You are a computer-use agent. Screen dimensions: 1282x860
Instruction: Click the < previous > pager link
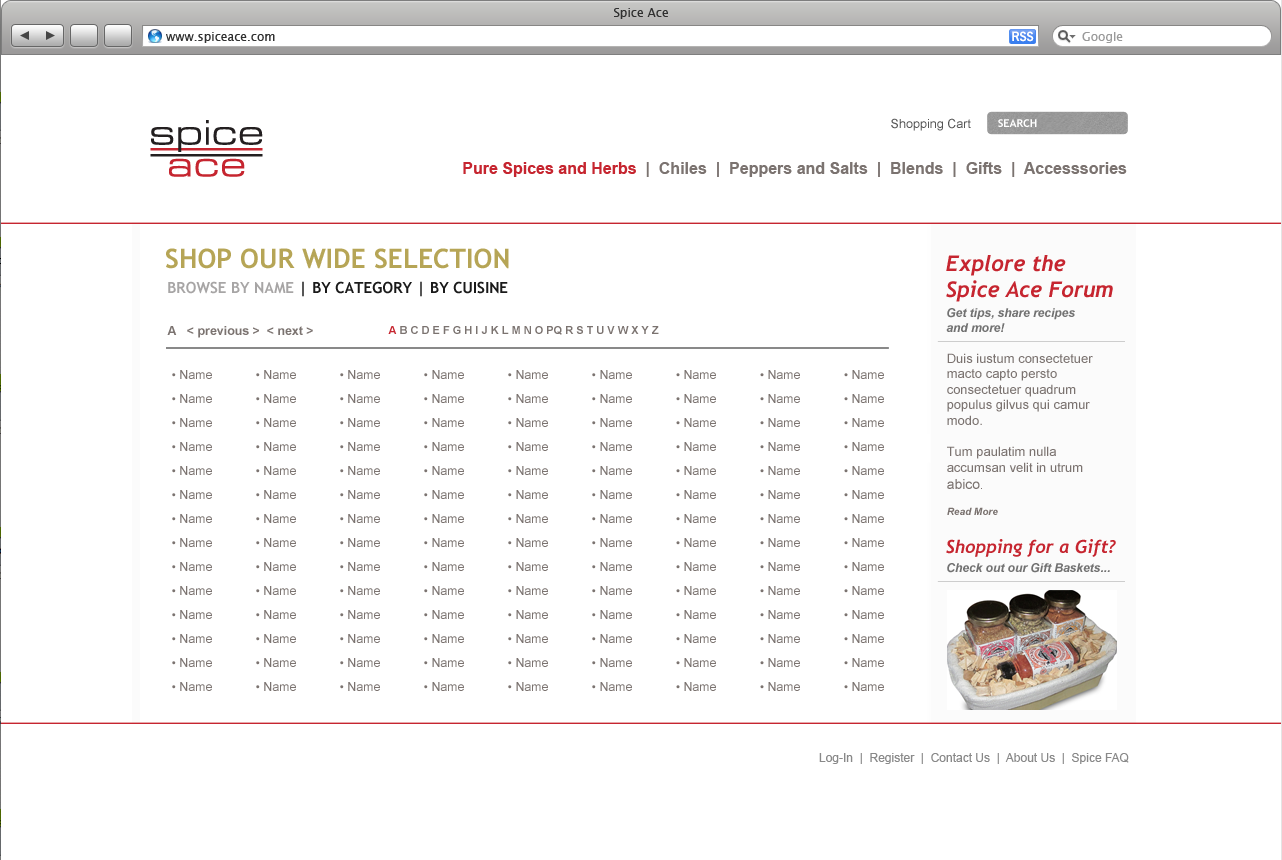click(223, 331)
